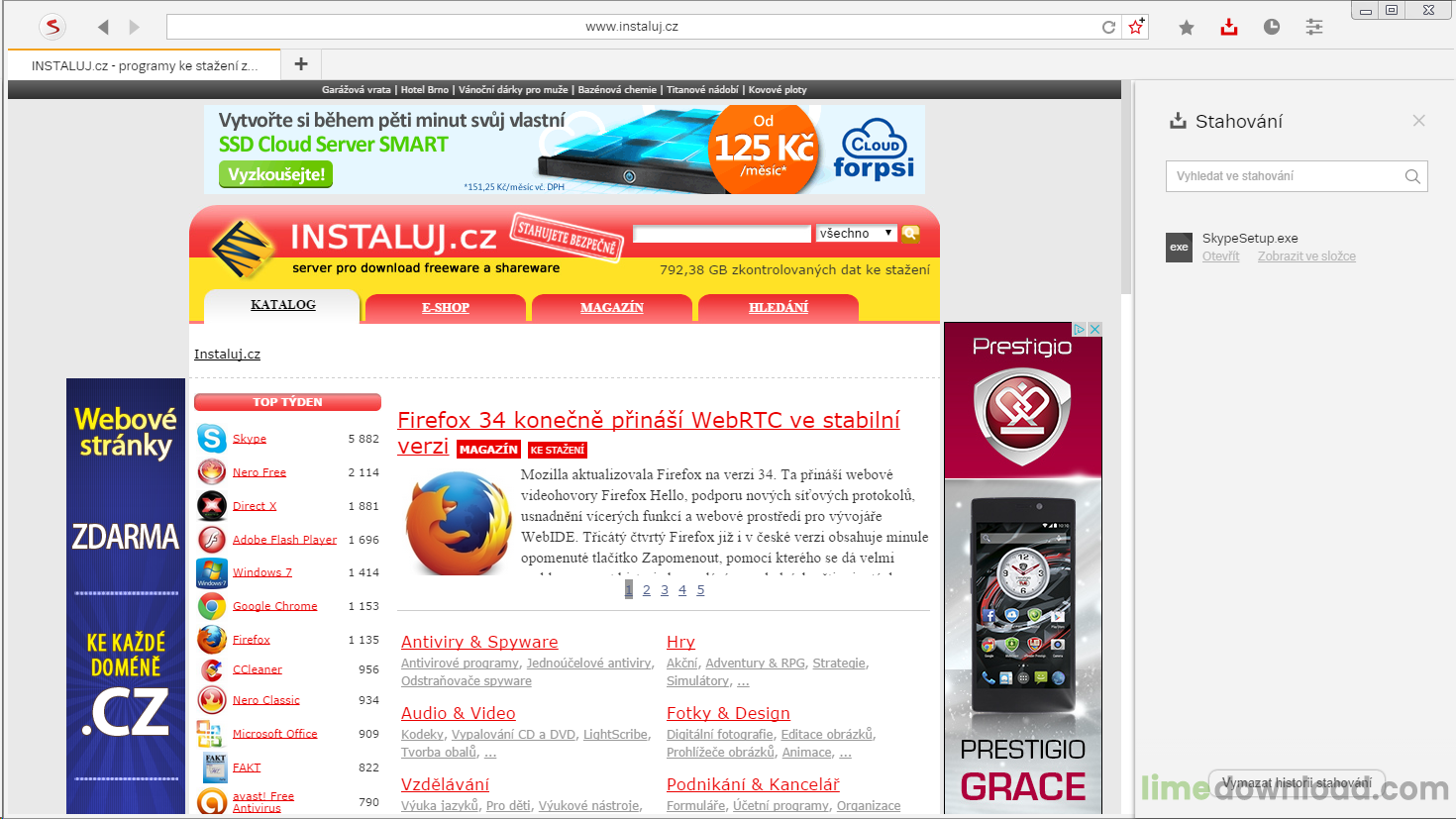Close the Prestigio ad with its X

pyautogui.click(x=1094, y=329)
